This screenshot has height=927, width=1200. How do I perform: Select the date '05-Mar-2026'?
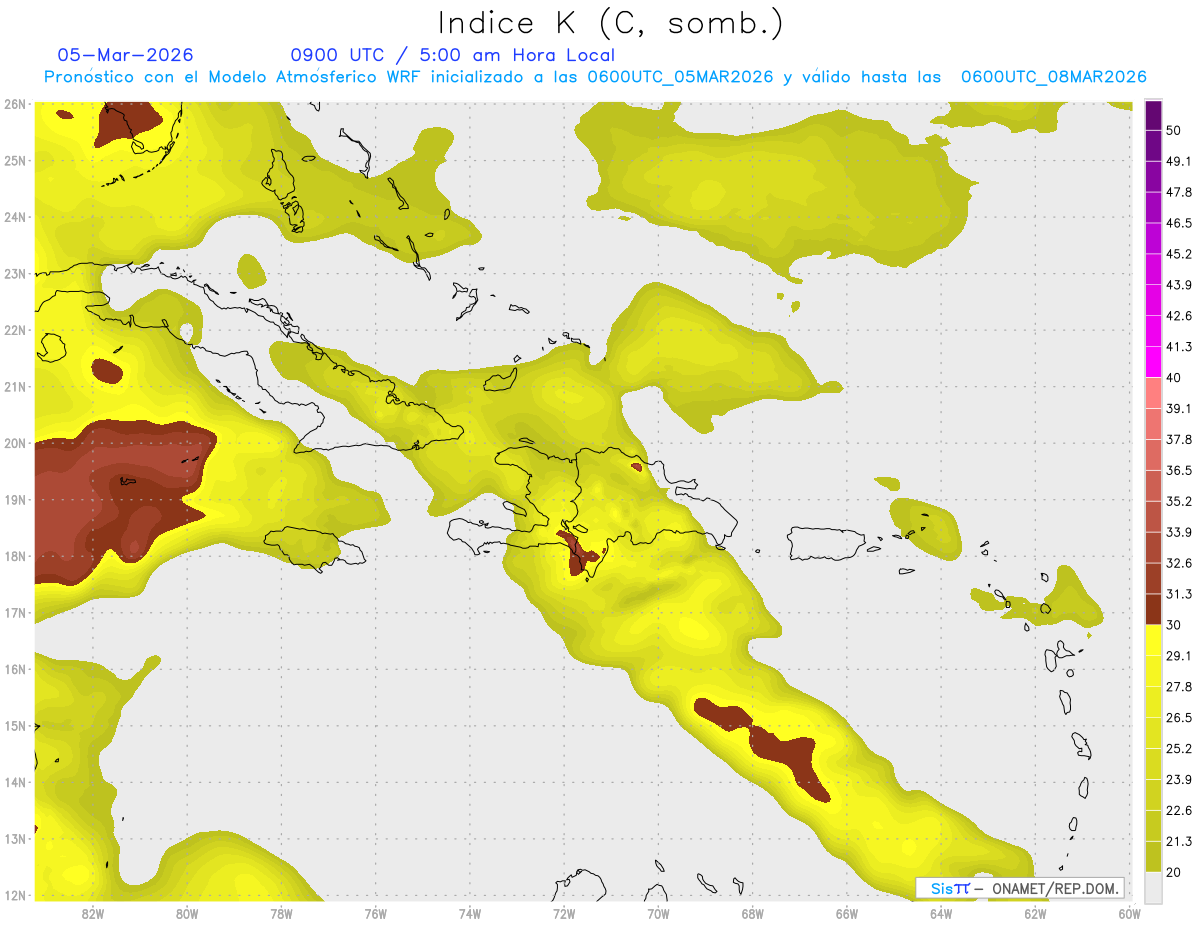tap(125, 55)
